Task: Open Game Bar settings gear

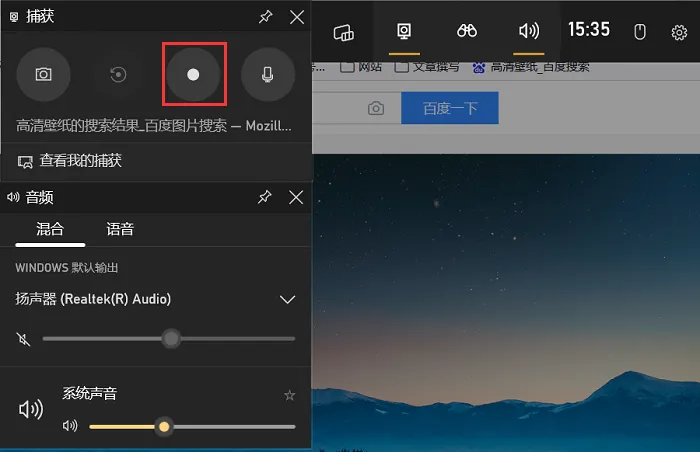Action: coord(679,32)
